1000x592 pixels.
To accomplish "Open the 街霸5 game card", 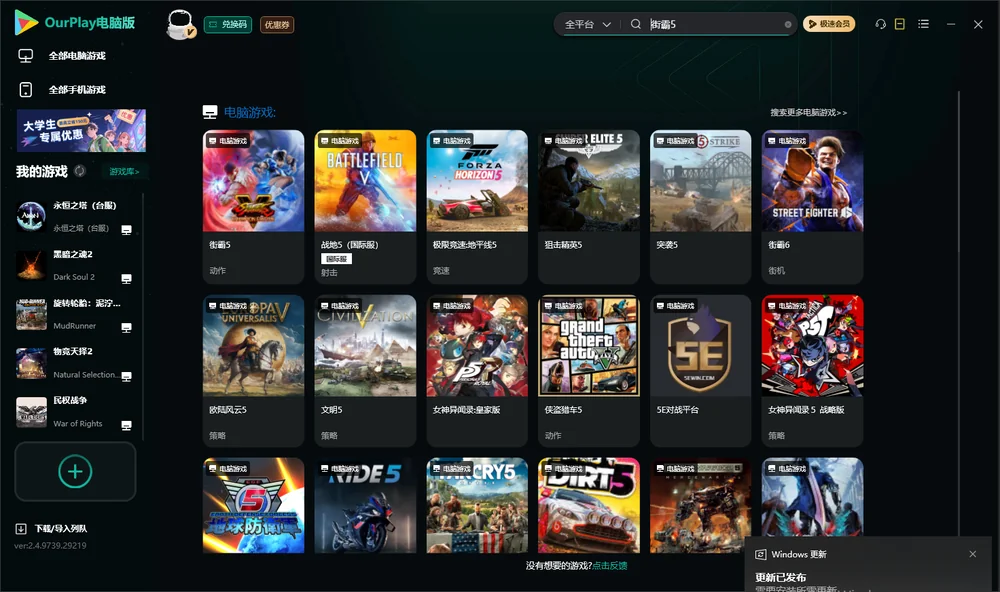I will (253, 207).
